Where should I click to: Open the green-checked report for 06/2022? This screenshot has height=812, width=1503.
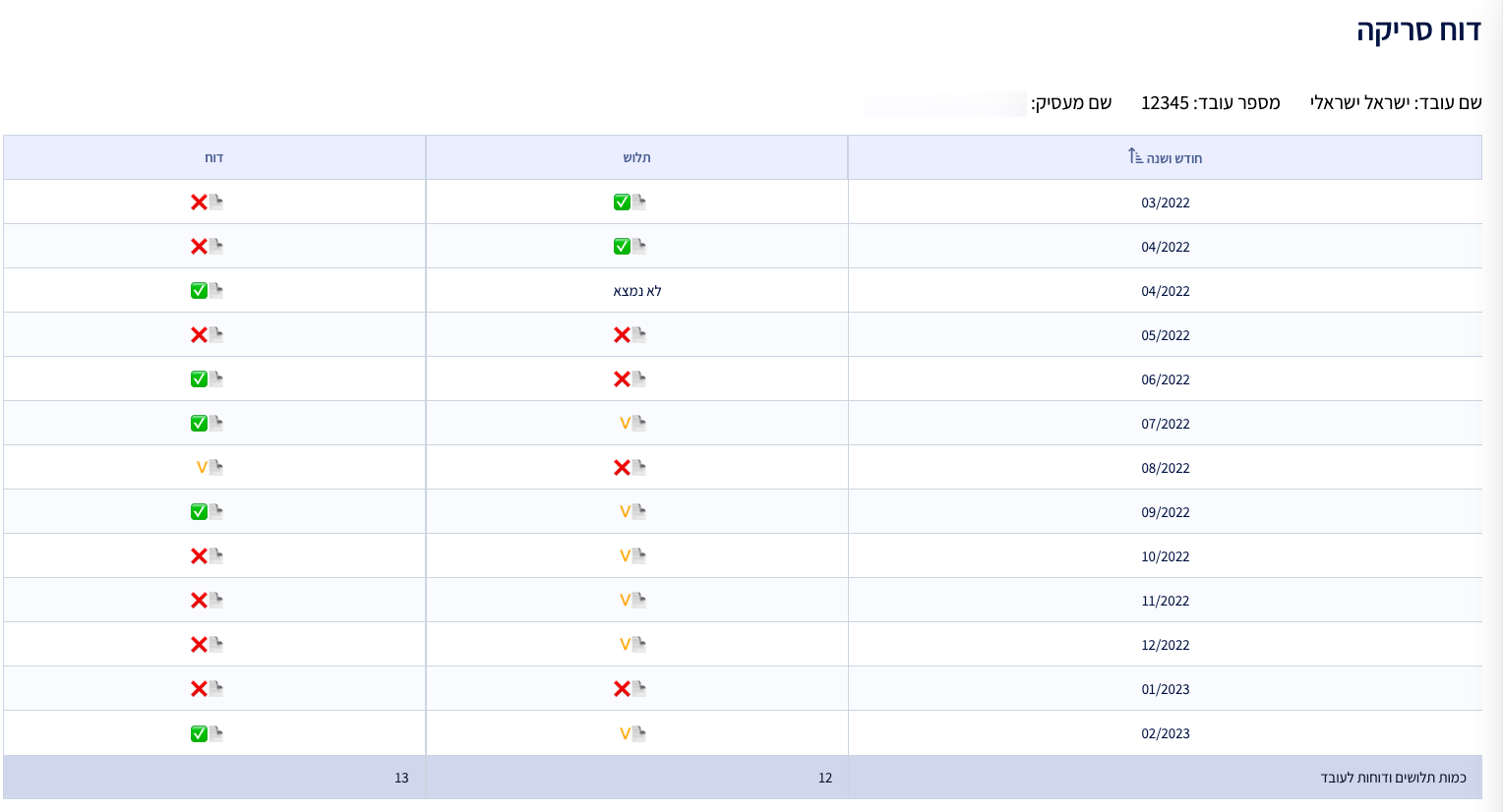[x=207, y=379]
